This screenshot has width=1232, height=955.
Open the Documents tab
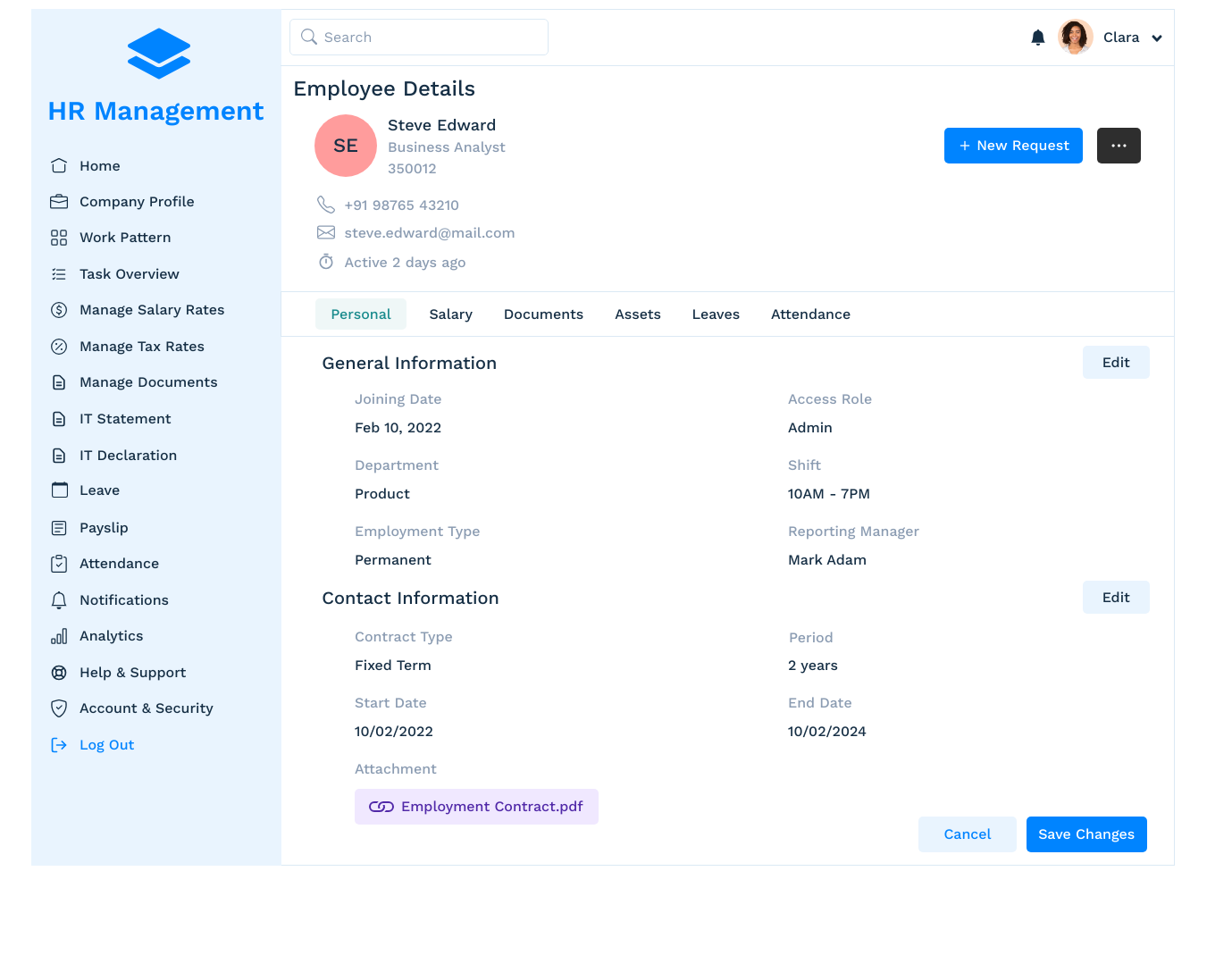(x=543, y=314)
